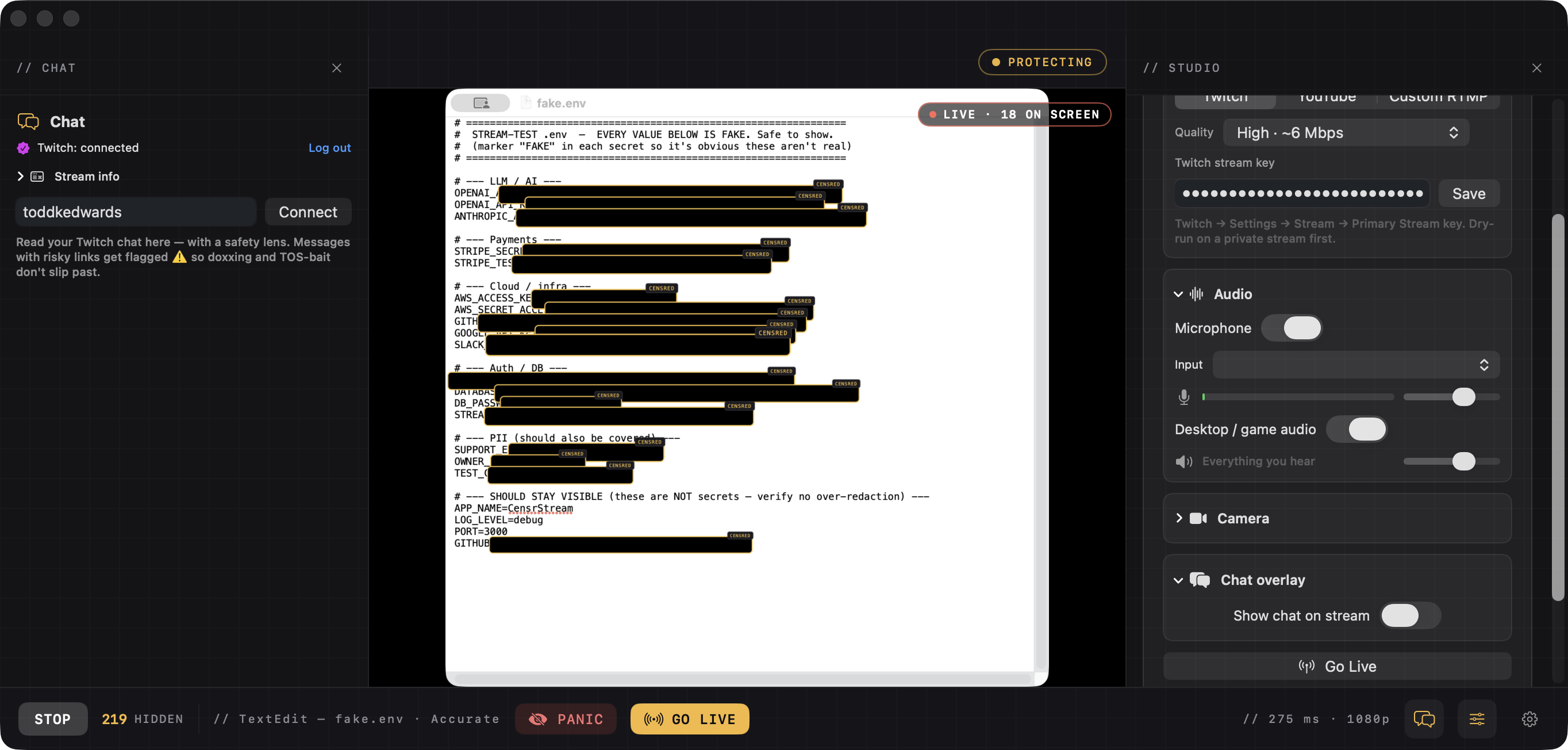Screen dimensions: 1568x750
Task: Close the Chat panel
Action: click(337, 68)
